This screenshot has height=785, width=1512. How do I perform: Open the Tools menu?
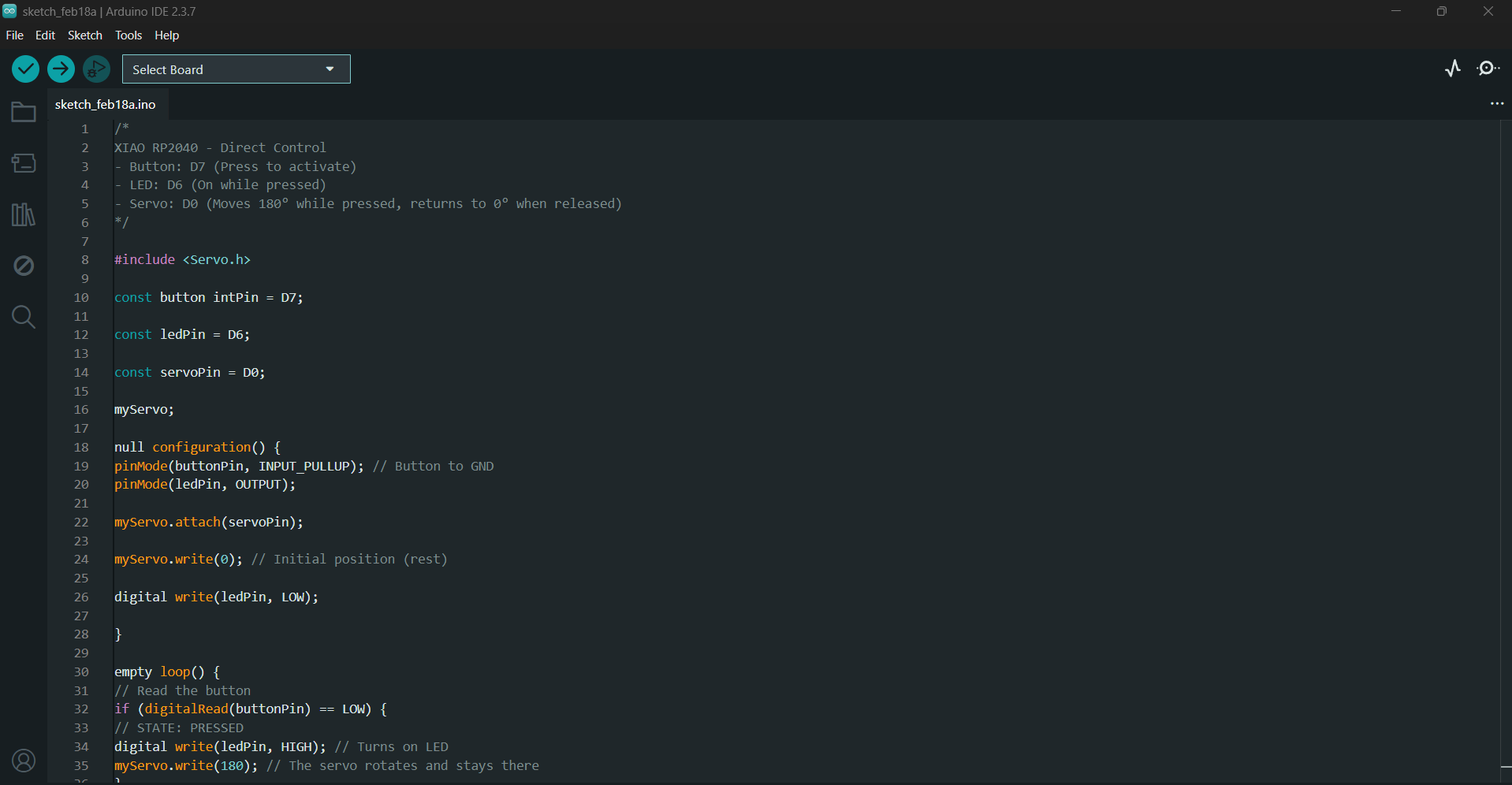point(128,35)
